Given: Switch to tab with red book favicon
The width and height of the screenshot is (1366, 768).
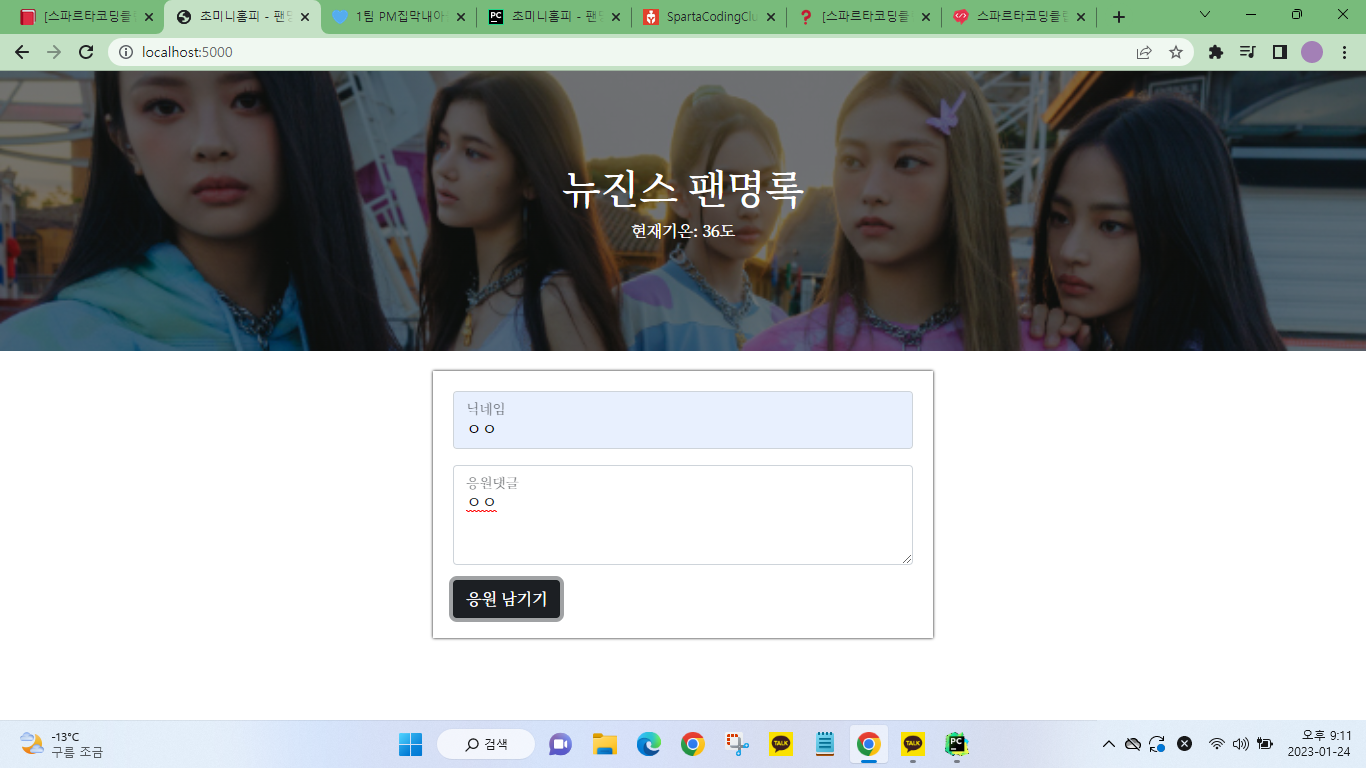Looking at the screenshot, I should tap(87, 17).
